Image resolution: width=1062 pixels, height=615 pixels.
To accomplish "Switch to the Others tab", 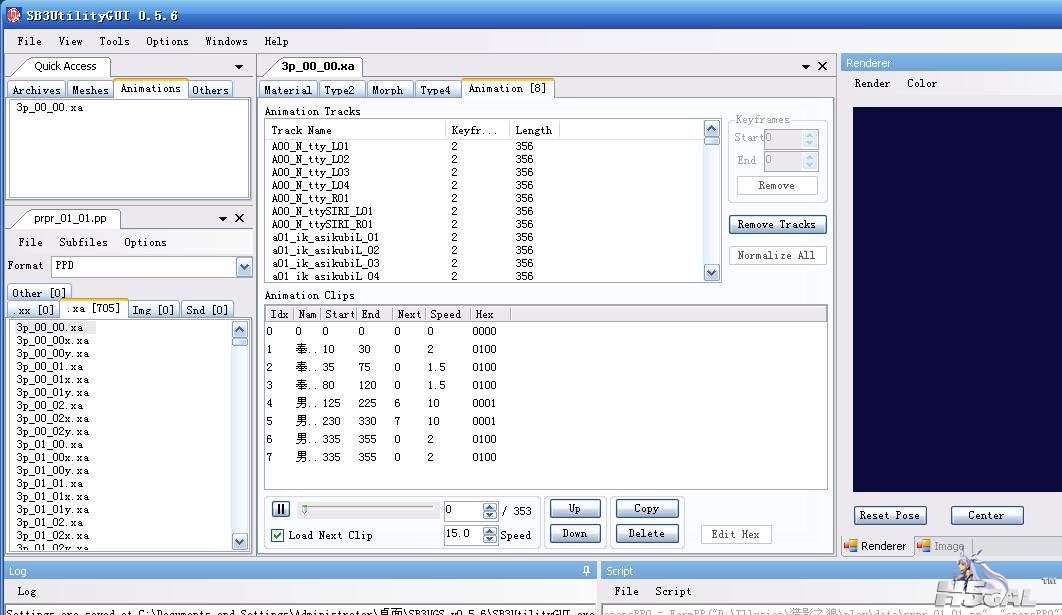I will pyautogui.click(x=210, y=90).
